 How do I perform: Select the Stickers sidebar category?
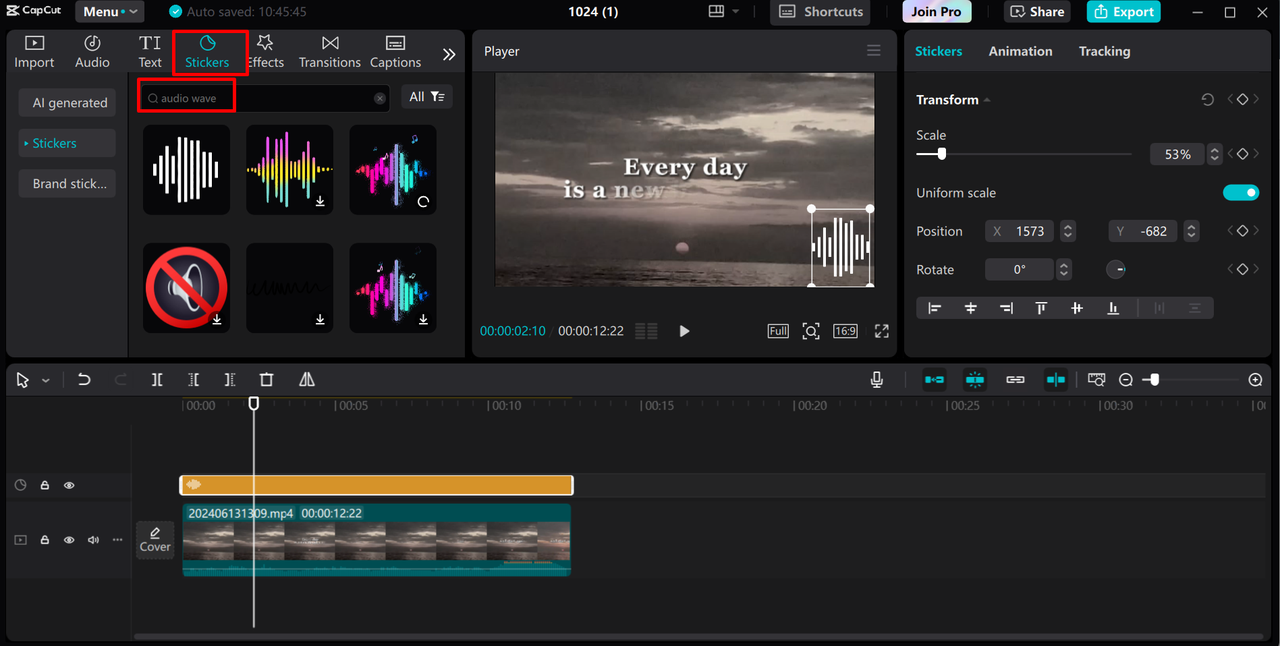click(67, 143)
